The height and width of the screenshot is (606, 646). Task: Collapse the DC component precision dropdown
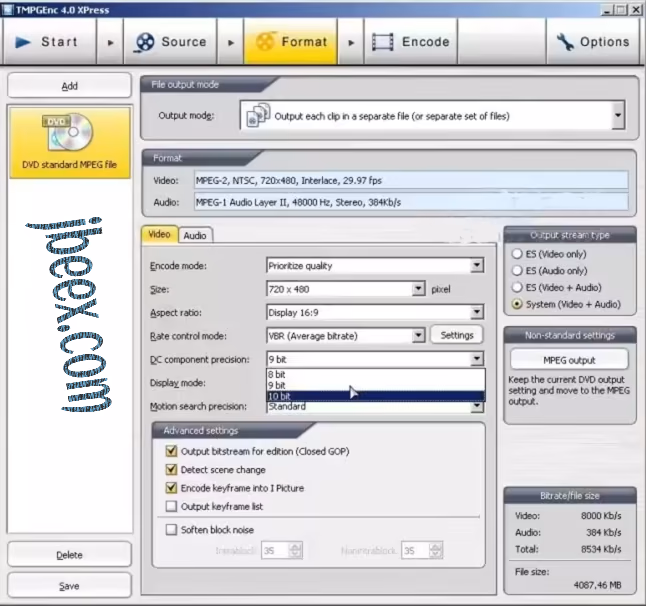tap(477, 359)
